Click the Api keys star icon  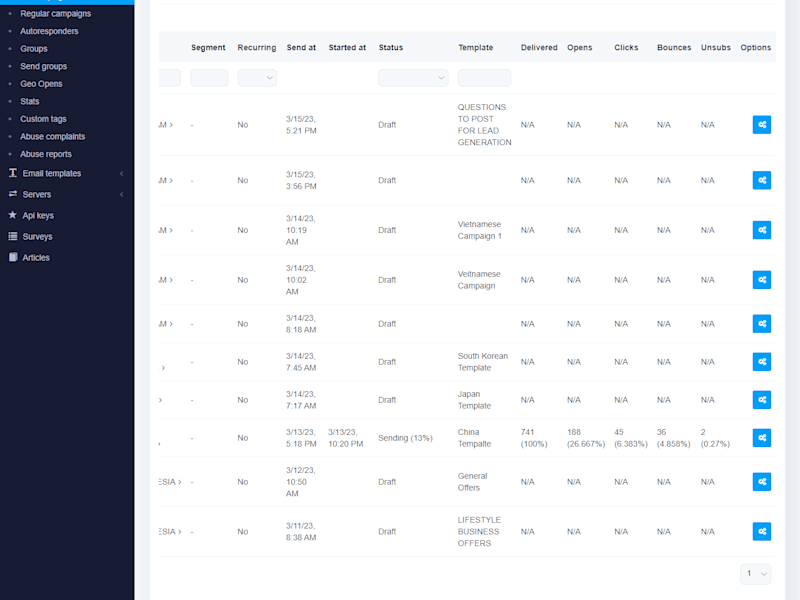13,215
